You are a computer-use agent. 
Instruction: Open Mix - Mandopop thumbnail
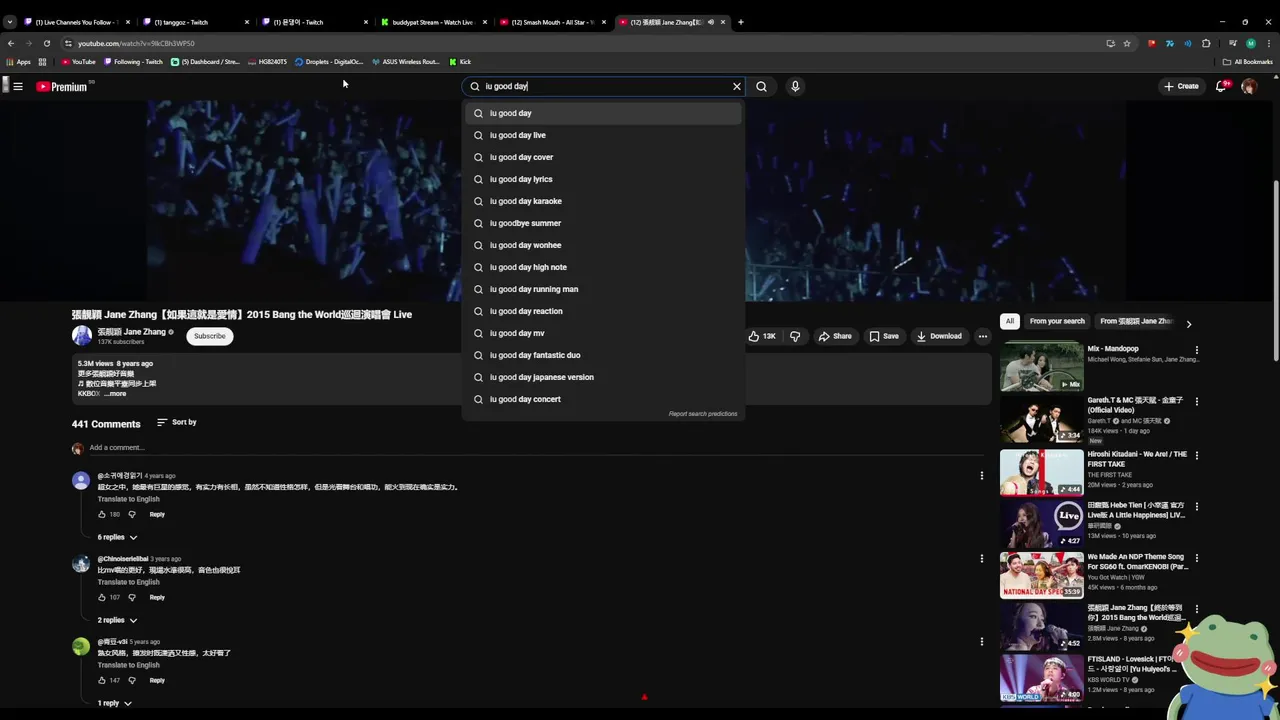tap(1041, 367)
